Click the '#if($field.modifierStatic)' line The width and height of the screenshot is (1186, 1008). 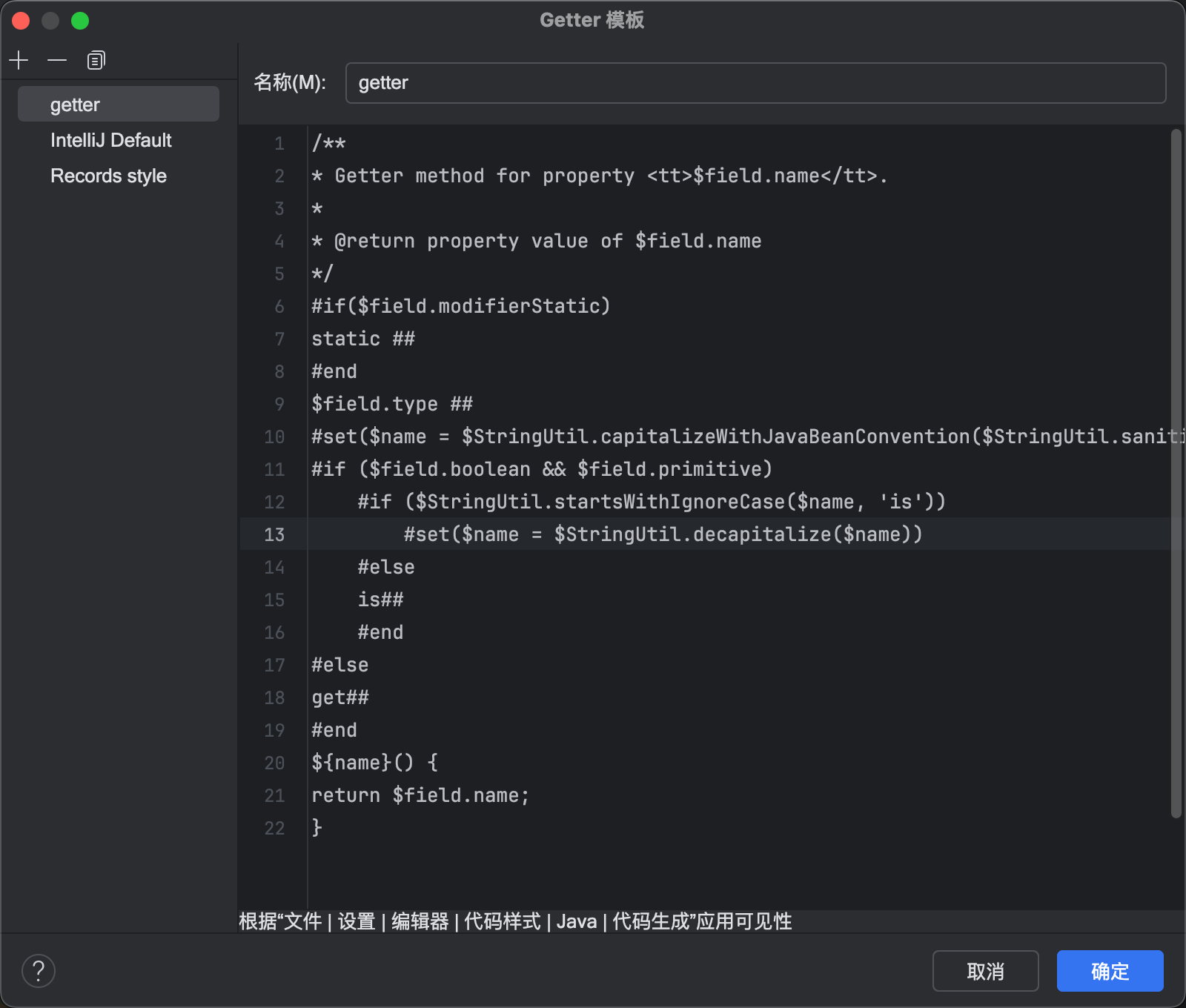point(460,306)
